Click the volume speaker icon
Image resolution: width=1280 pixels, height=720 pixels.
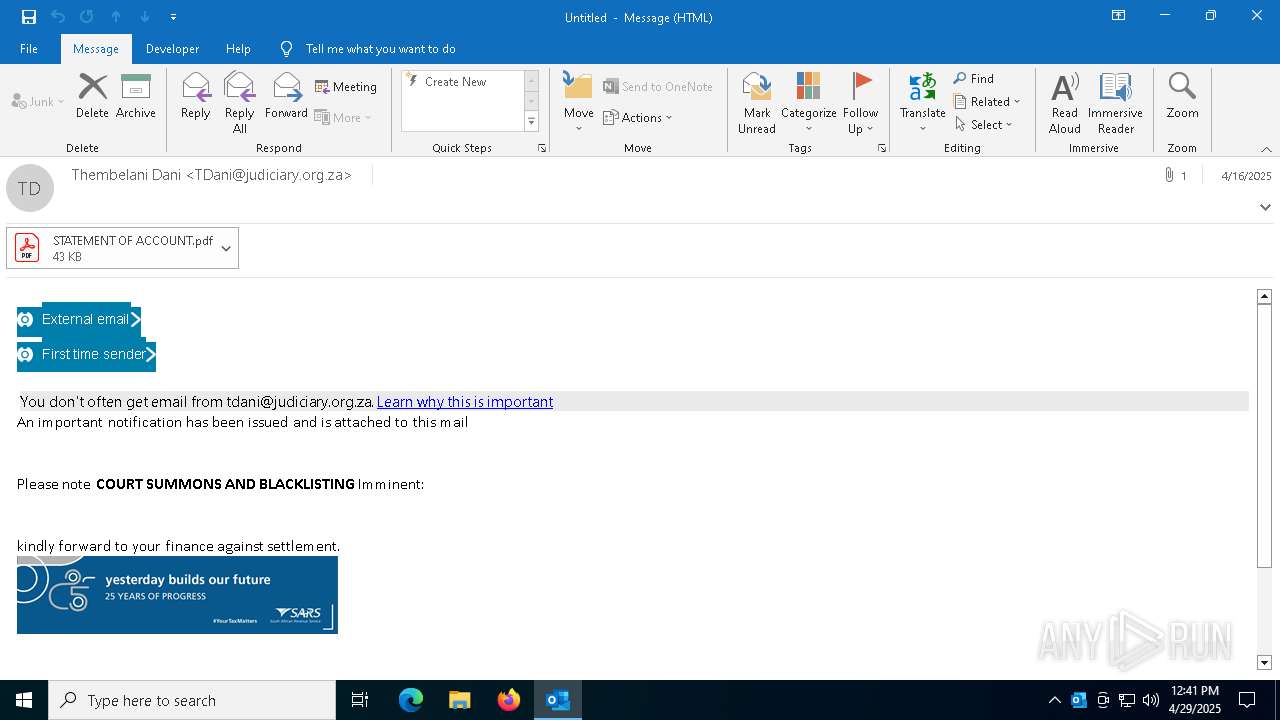1150,700
